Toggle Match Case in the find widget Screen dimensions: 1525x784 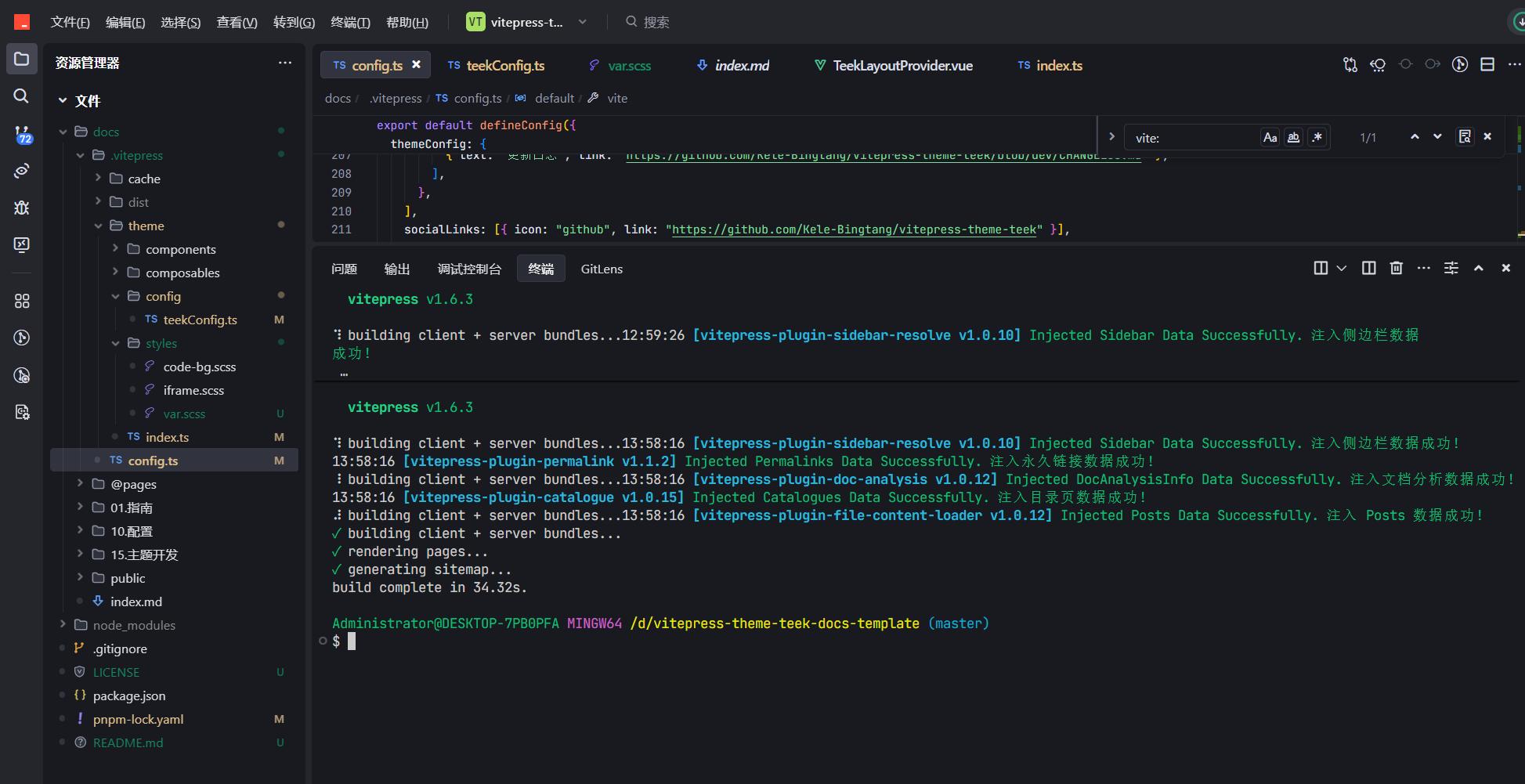[1270, 137]
